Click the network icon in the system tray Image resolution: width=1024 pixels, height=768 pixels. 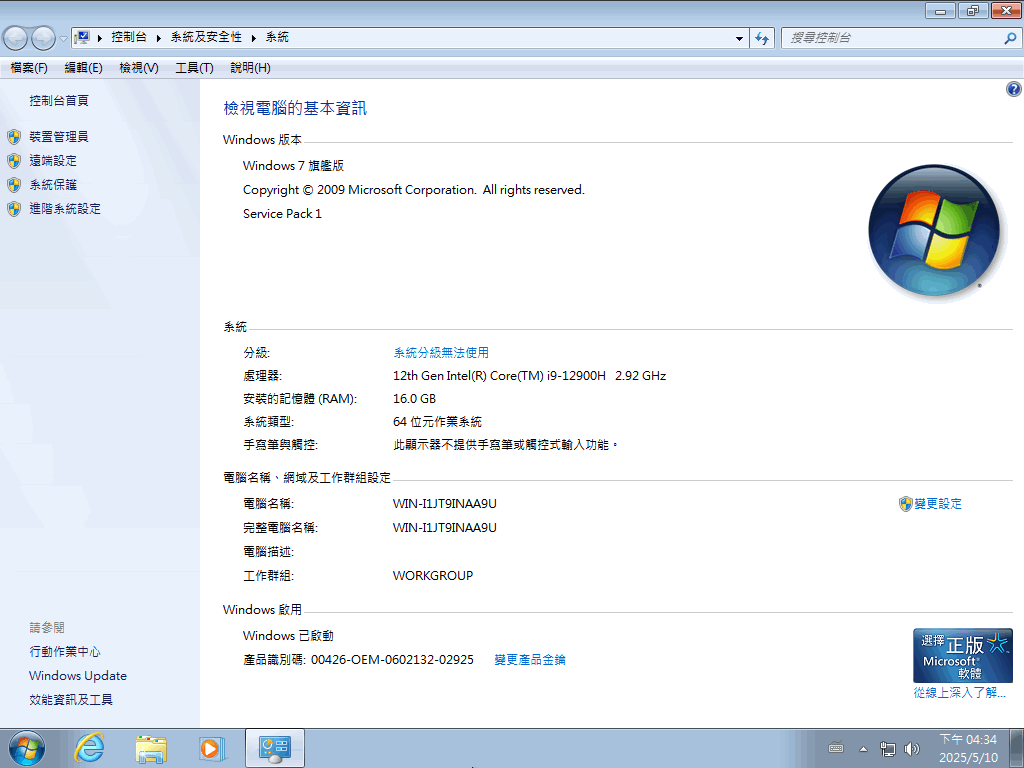tap(888, 748)
